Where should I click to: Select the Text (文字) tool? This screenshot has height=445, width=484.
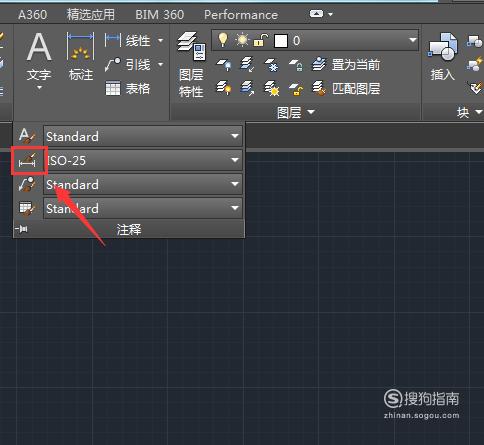tap(39, 60)
